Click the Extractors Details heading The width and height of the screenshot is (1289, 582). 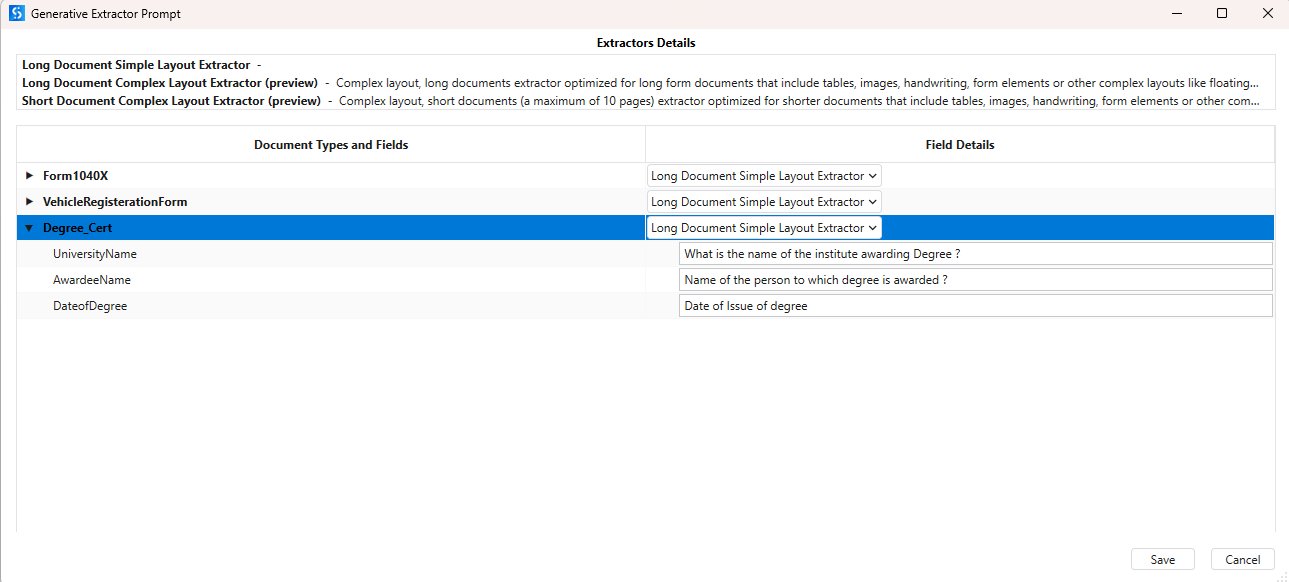click(x=646, y=43)
